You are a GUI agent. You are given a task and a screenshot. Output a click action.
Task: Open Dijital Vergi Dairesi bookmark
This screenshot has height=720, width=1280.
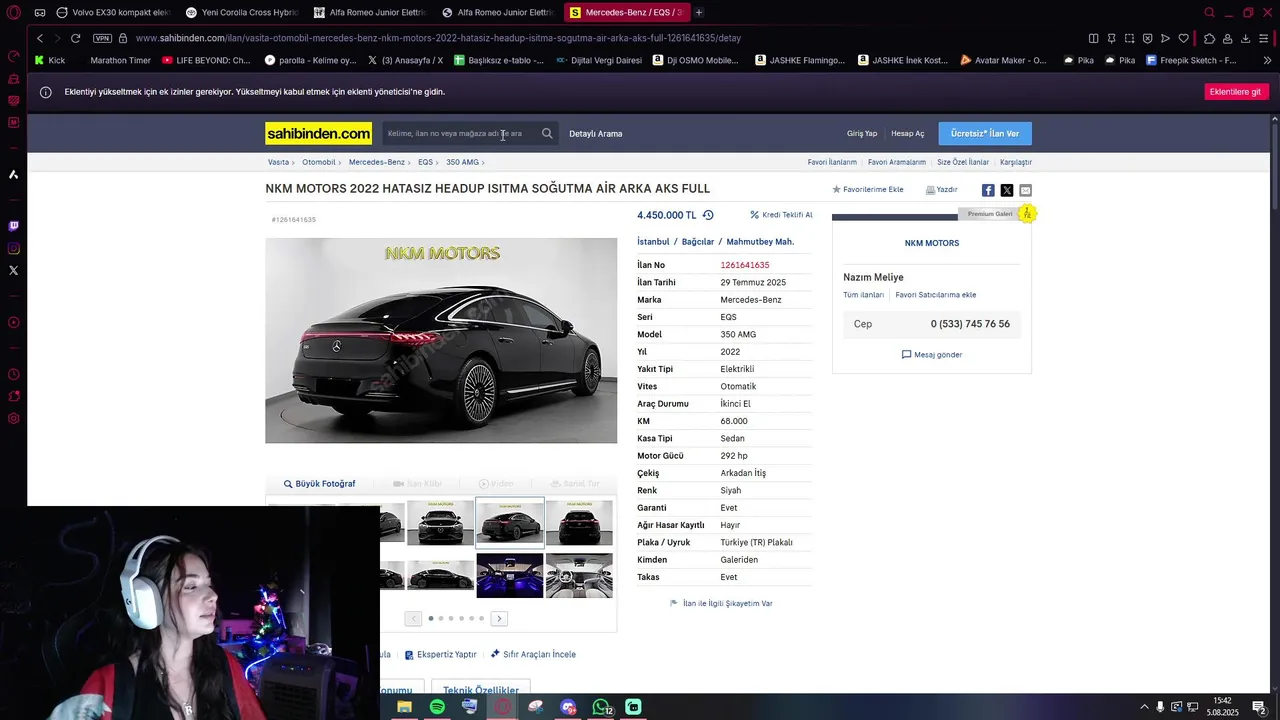pos(598,60)
